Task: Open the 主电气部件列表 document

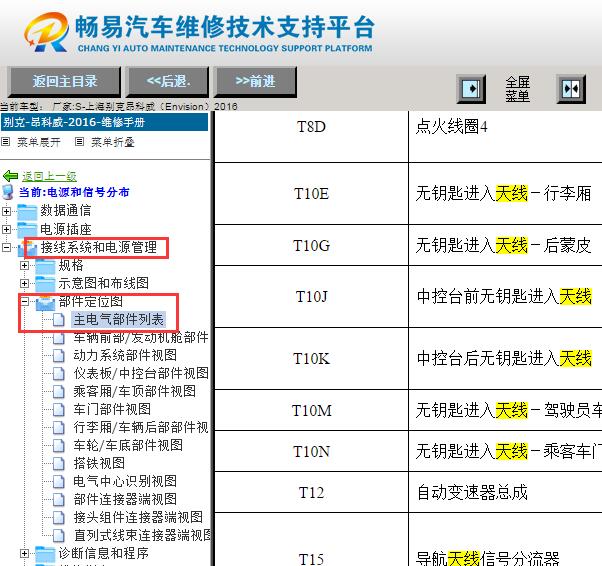Action: pos(119,319)
